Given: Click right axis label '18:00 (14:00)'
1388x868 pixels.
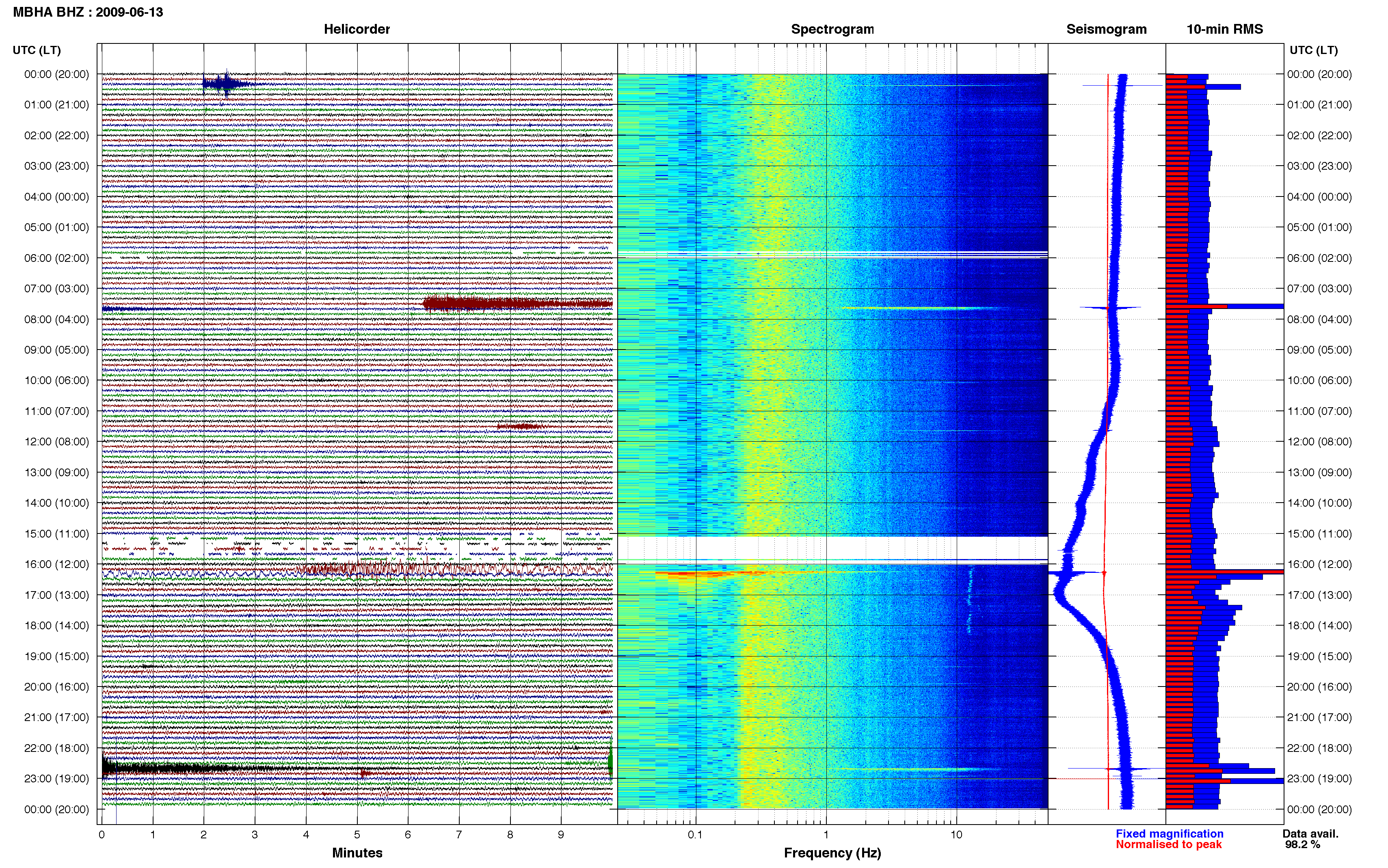Looking at the screenshot, I should coord(1319,626).
